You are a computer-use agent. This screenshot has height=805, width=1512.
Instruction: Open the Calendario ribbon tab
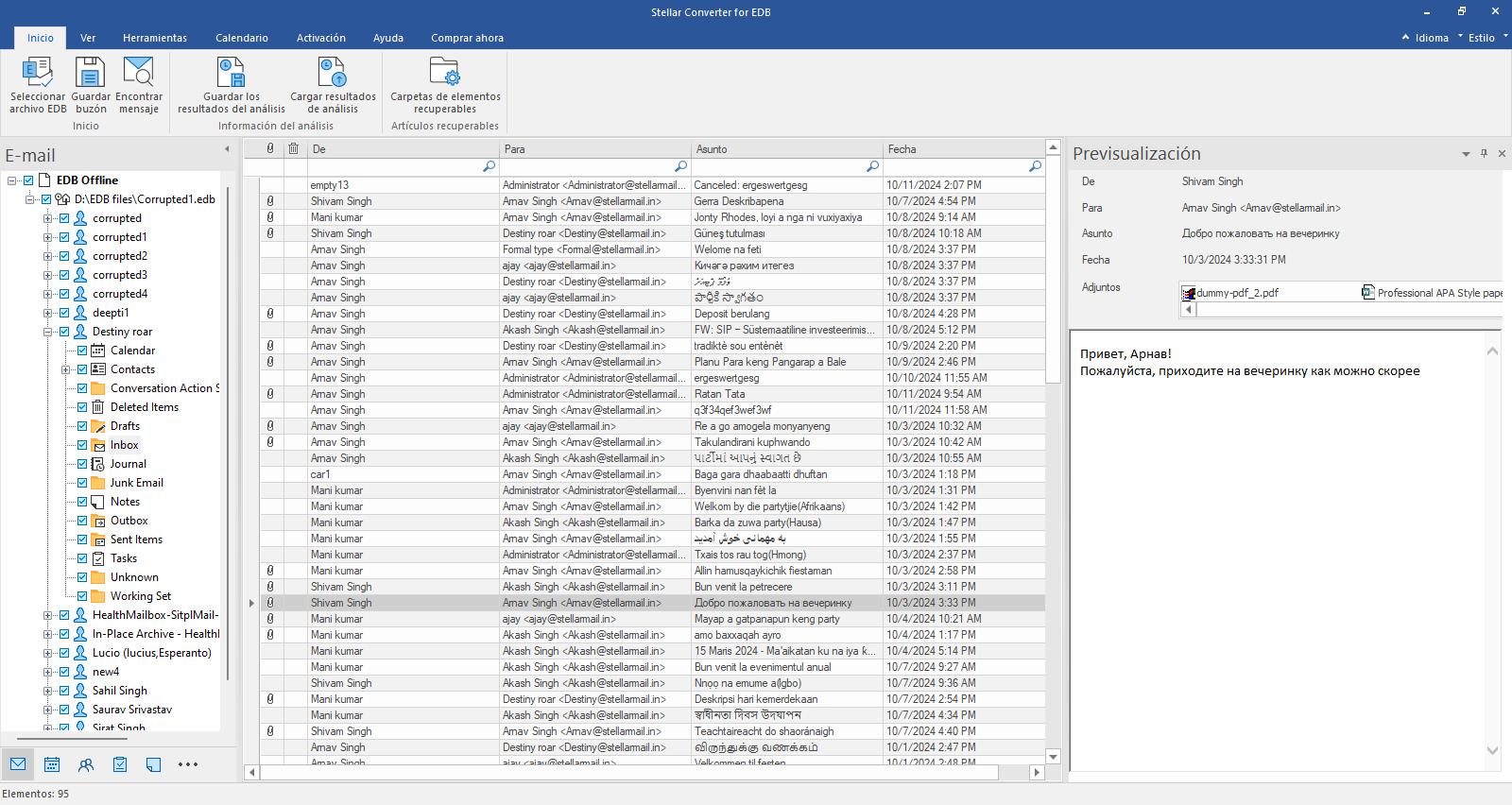(x=242, y=38)
